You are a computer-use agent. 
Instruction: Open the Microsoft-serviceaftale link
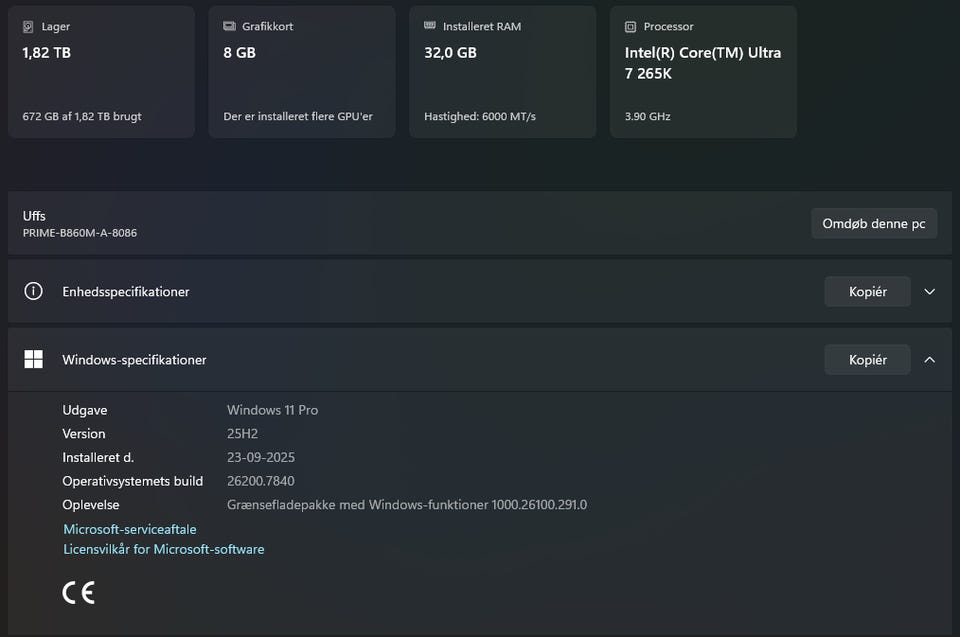click(x=130, y=529)
